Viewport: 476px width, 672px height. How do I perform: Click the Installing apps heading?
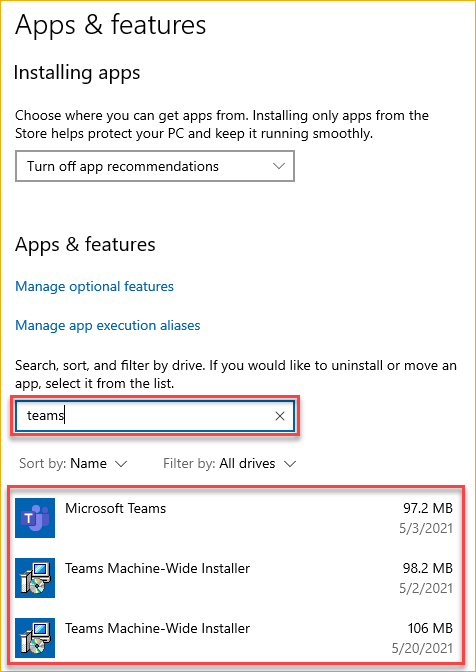click(77, 73)
